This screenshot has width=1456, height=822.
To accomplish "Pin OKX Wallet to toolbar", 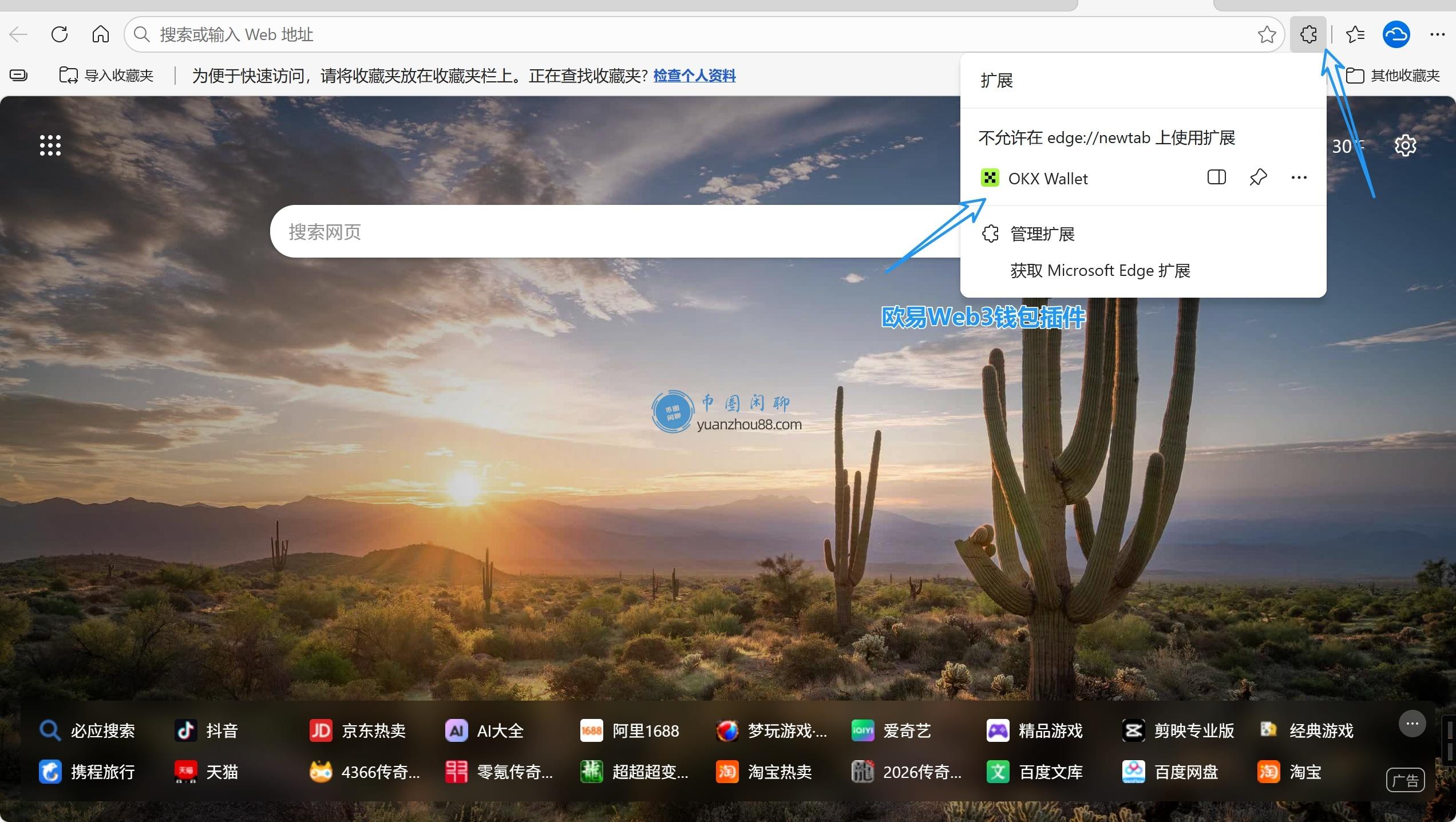I will tap(1258, 177).
